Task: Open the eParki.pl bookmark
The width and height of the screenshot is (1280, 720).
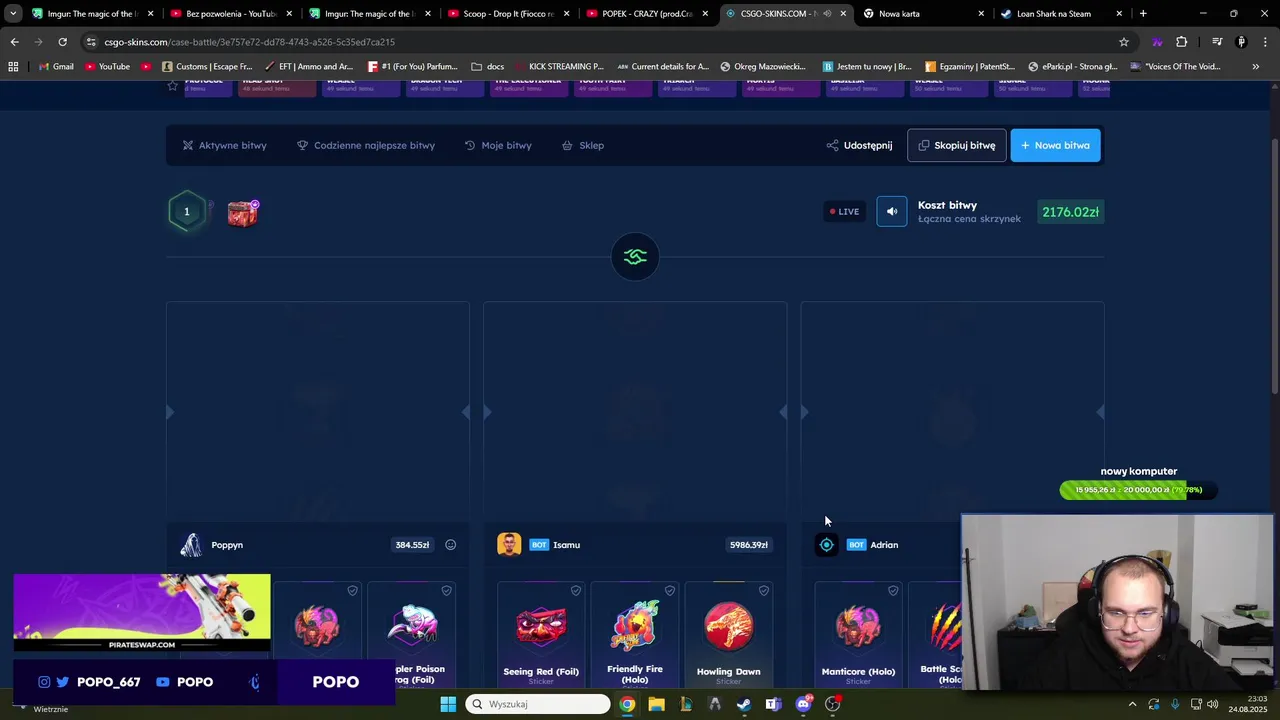Action: click(1072, 66)
